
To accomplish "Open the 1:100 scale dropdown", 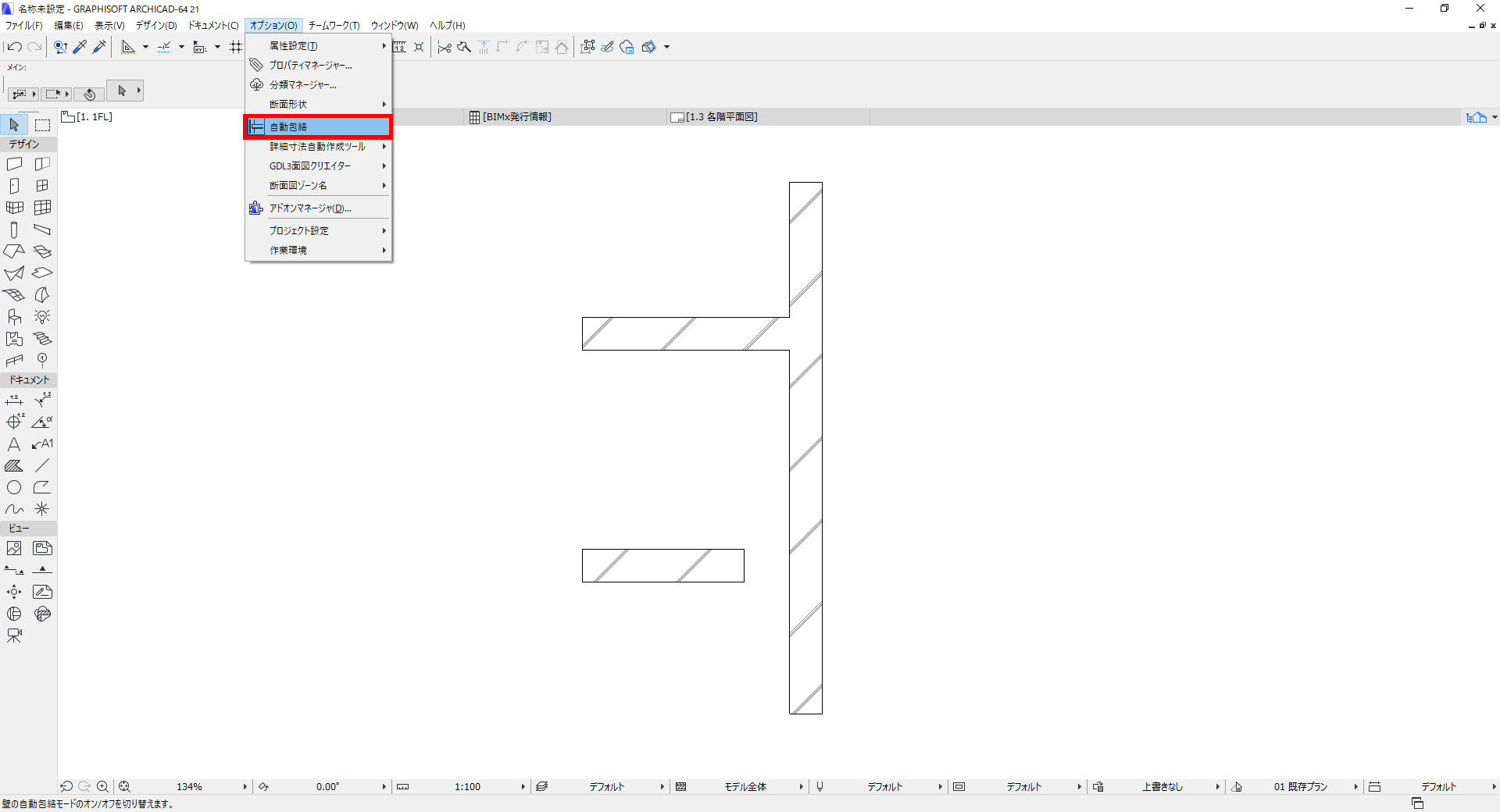I will tap(467, 787).
